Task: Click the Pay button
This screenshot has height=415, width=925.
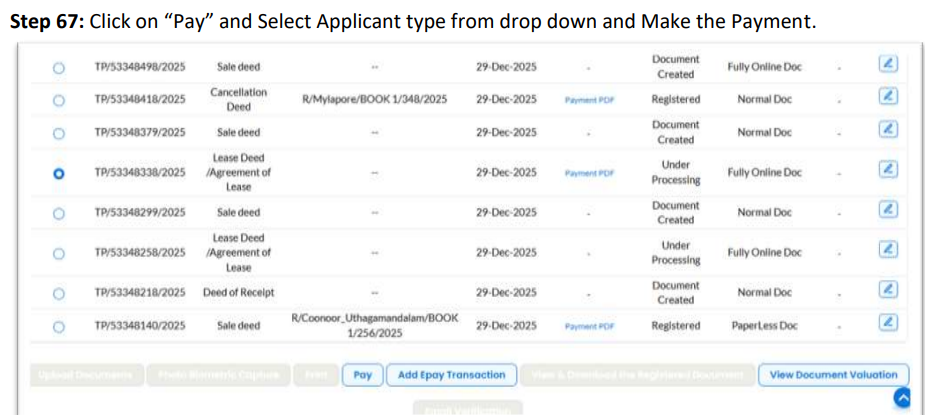Action: click(x=362, y=375)
